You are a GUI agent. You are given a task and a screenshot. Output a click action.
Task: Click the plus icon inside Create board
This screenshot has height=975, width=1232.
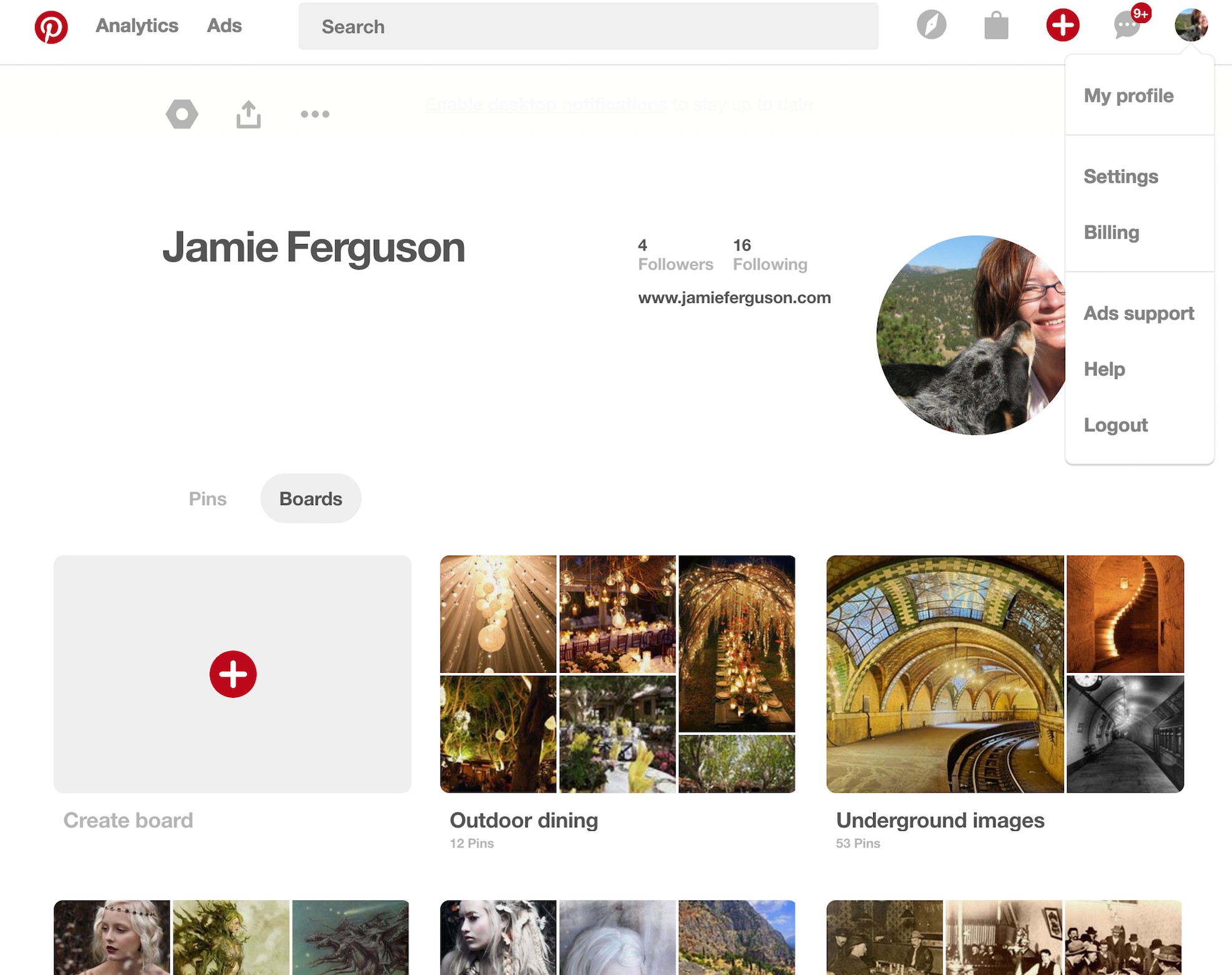pyautogui.click(x=233, y=674)
